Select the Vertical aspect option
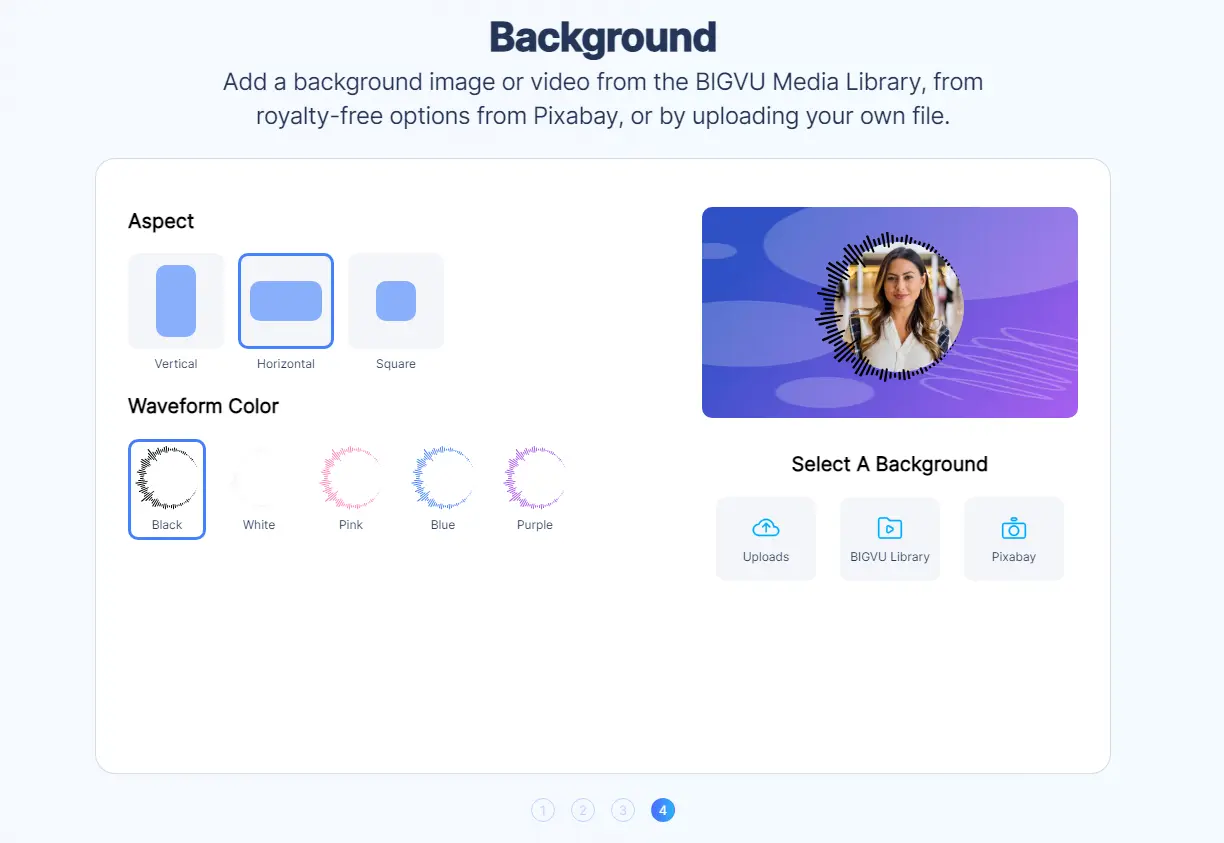Screen dimensions: 1224x843 click(176, 301)
